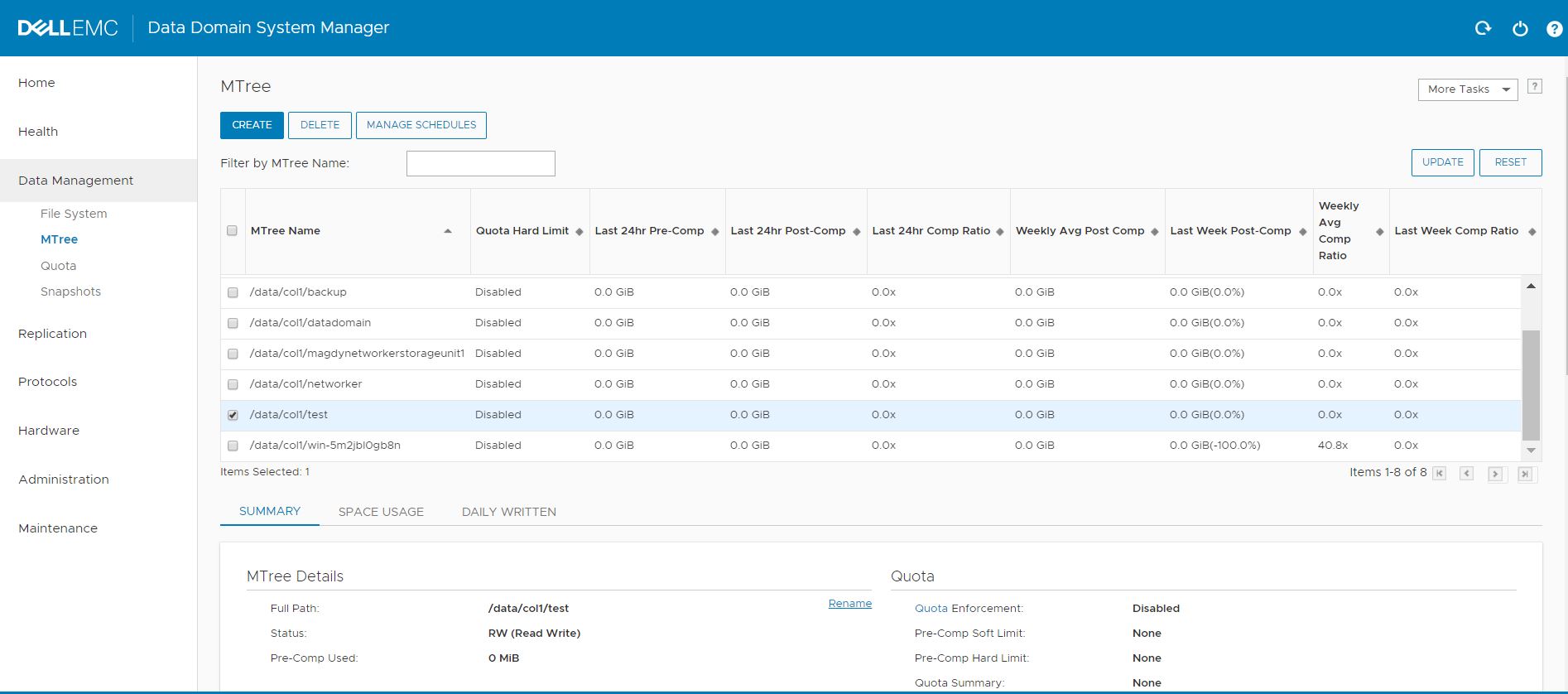
Task: Go to the next page of items
Action: [1495, 474]
